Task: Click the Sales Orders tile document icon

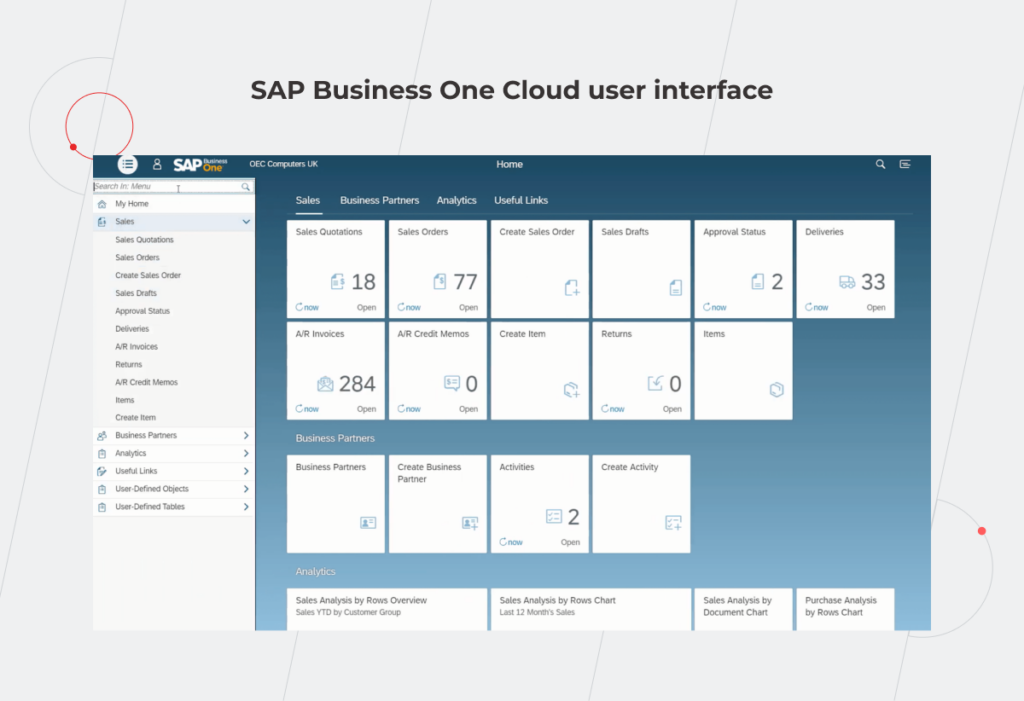Action: pyautogui.click(x=440, y=282)
